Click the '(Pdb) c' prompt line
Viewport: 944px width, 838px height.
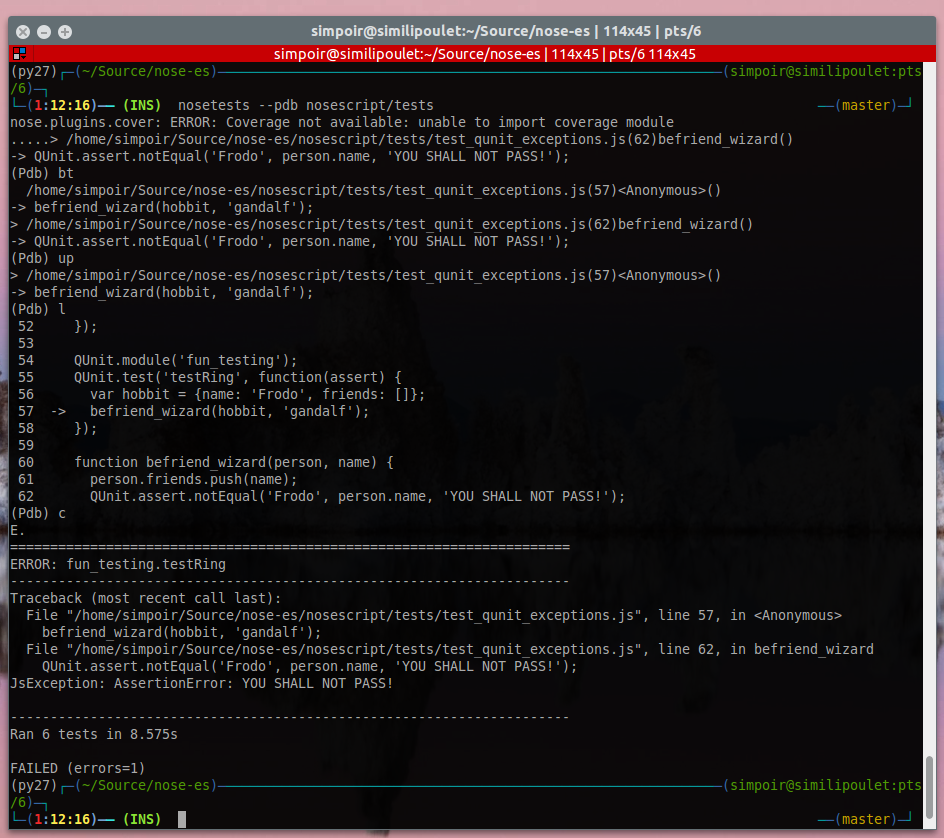(x=38, y=514)
